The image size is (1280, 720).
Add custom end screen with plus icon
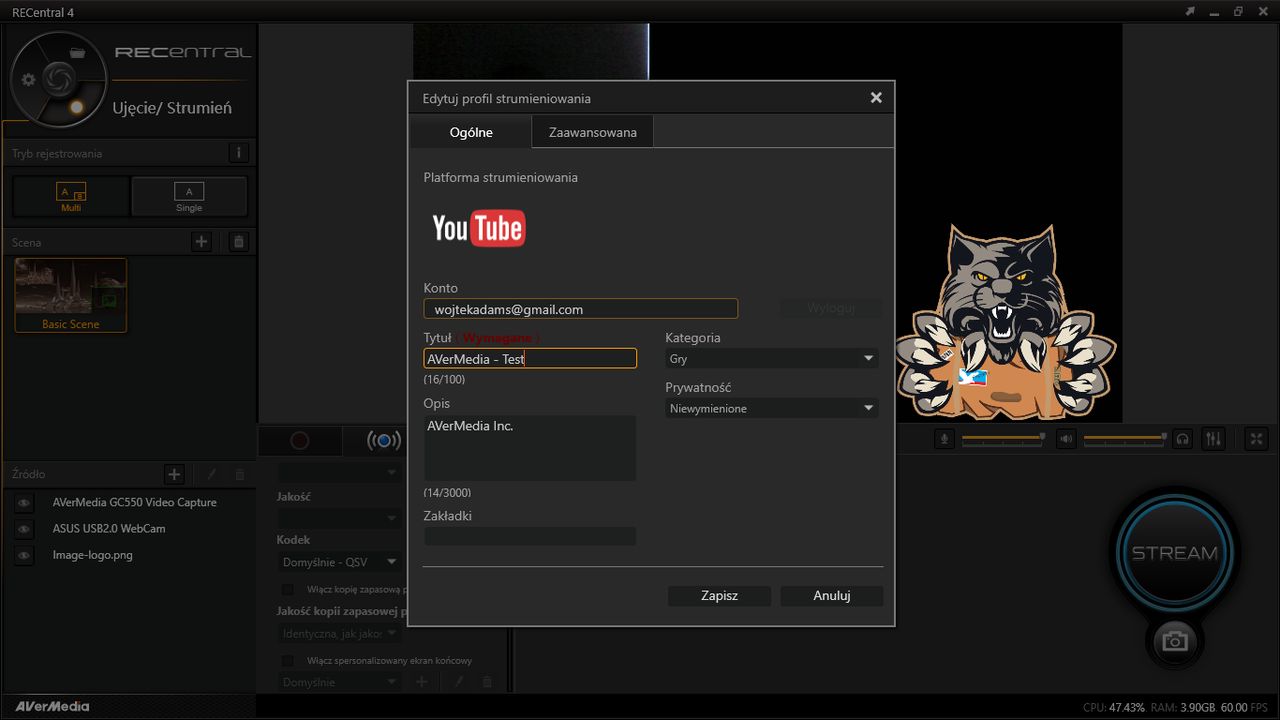[x=422, y=682]
